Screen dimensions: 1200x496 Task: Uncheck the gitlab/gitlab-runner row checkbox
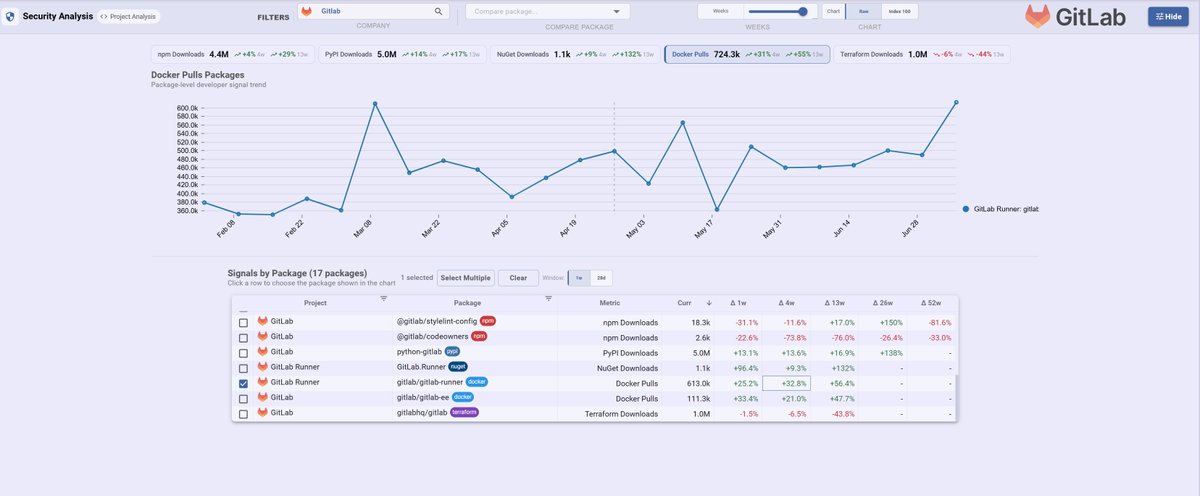coord(243,382)
